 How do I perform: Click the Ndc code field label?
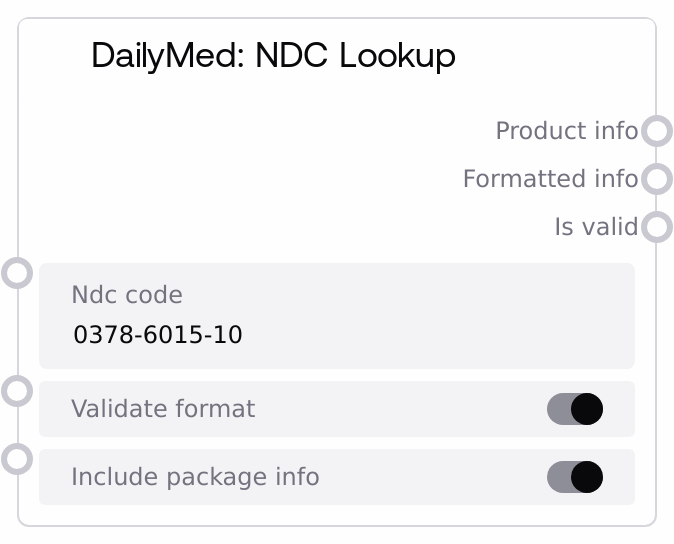[x=127, y=295]
